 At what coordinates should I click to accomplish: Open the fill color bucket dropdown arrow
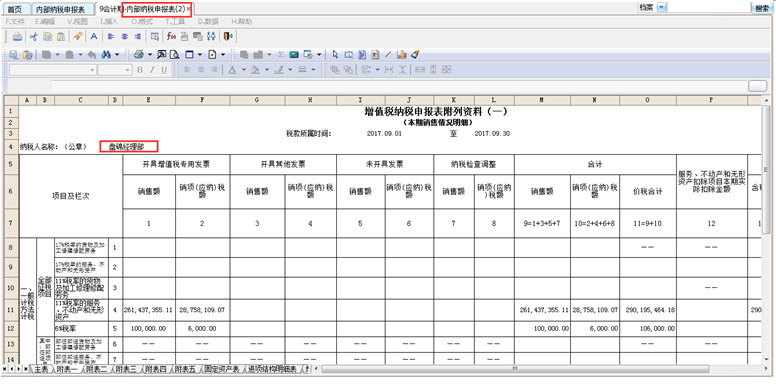(267, 70)
